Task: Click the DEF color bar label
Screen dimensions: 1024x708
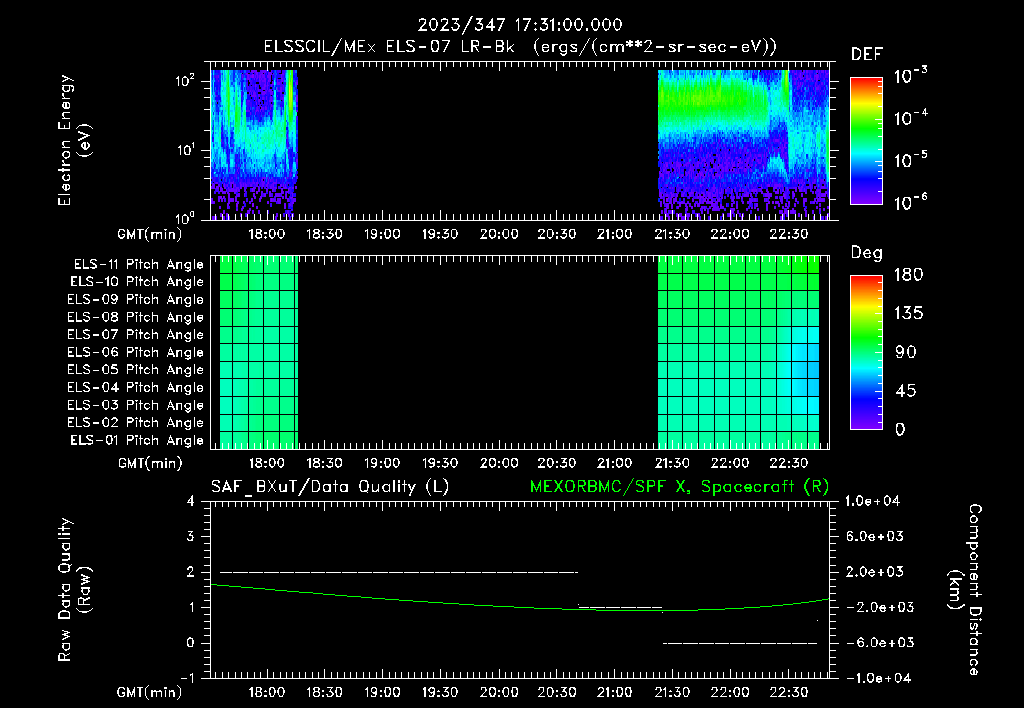Action: pos(867,54)
